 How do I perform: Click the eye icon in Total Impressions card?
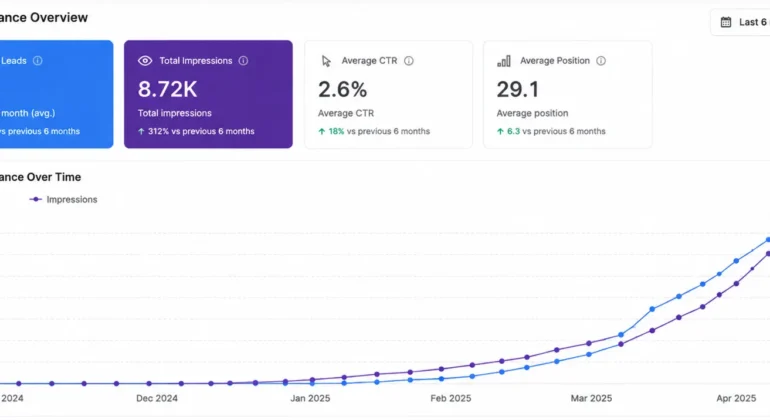coord(145,60)
